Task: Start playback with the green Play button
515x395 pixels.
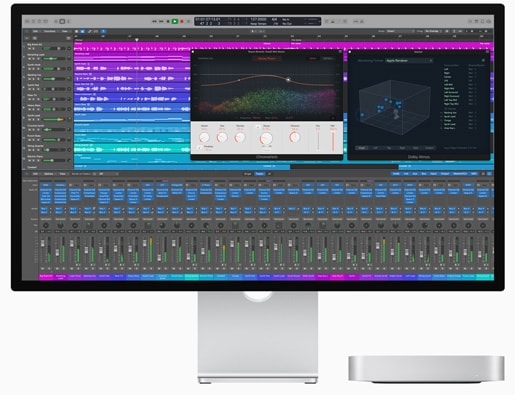Action: 175,21
